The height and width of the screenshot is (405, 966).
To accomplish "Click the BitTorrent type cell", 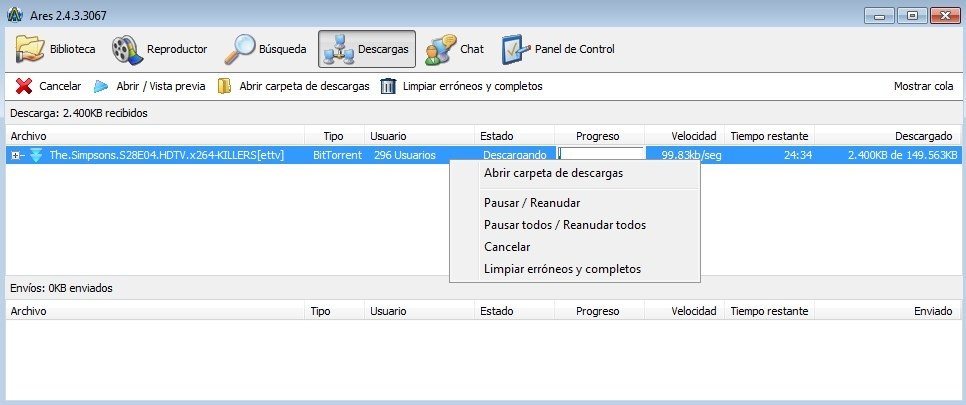I will tap(338, 155).
